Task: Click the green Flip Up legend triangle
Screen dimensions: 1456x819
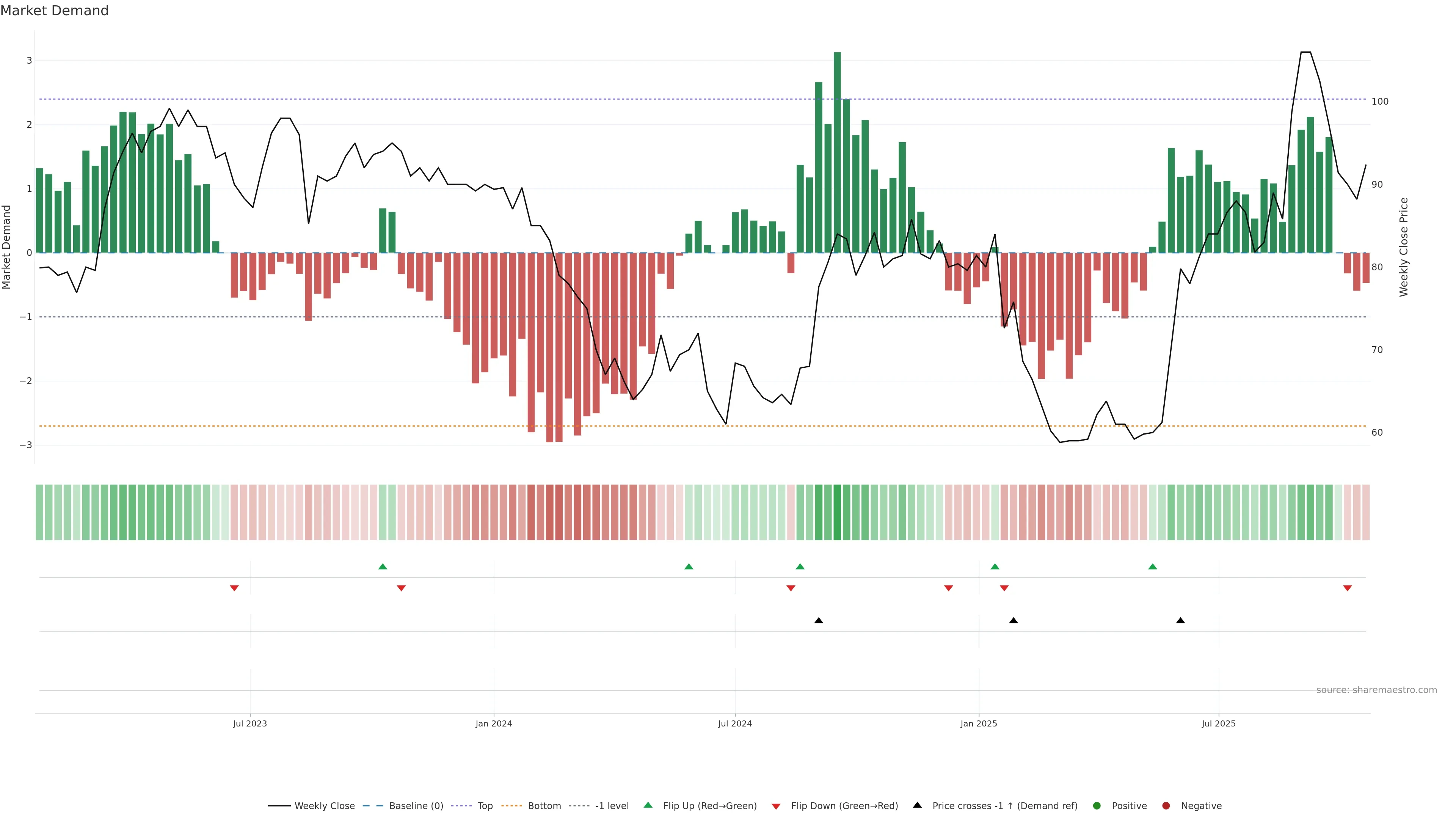Action: pos(648,805)
